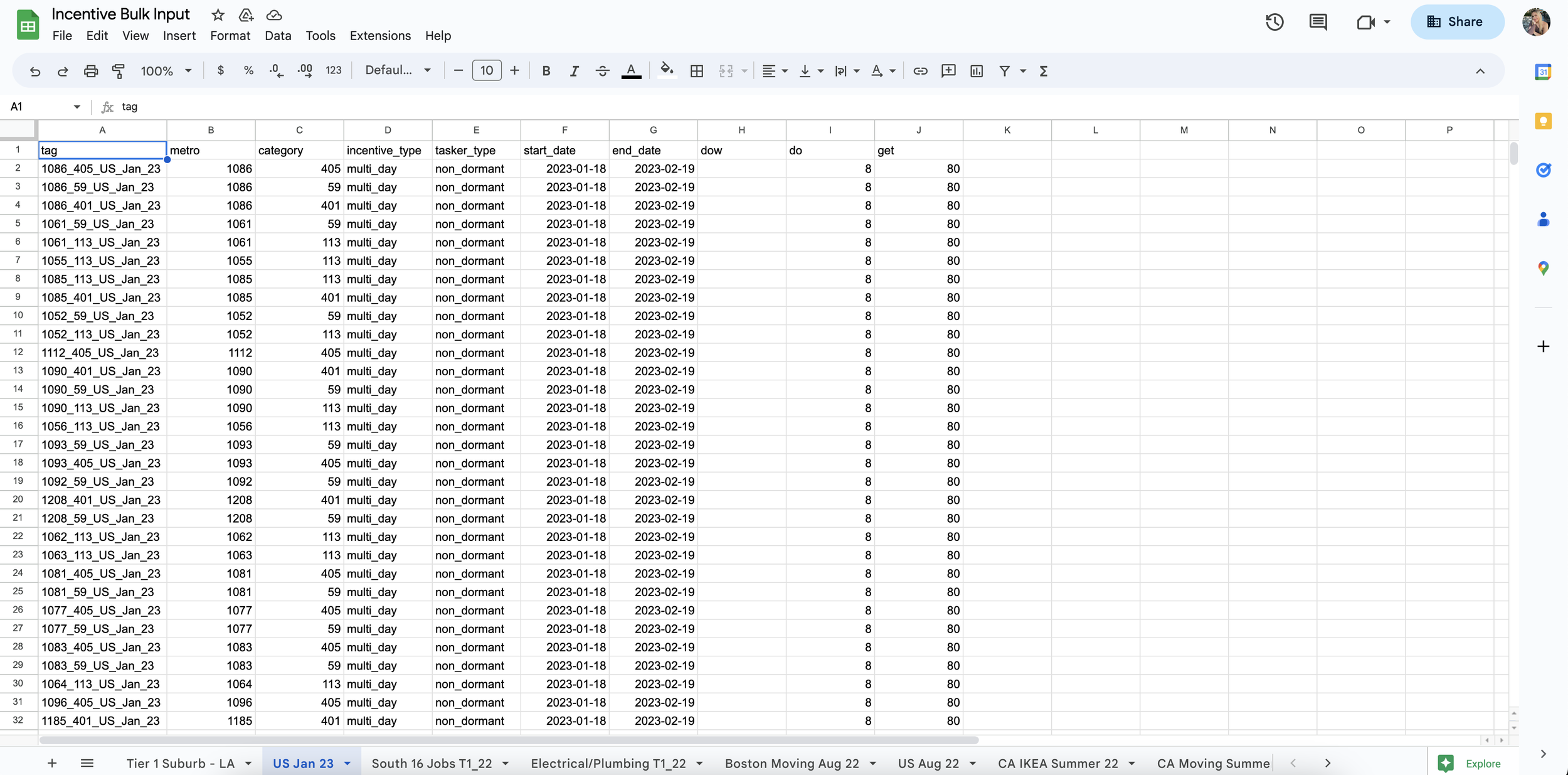This screenshot has width=1568, height=775.
Task: Add a new sheet with plus button
Action: pos(52,763)
